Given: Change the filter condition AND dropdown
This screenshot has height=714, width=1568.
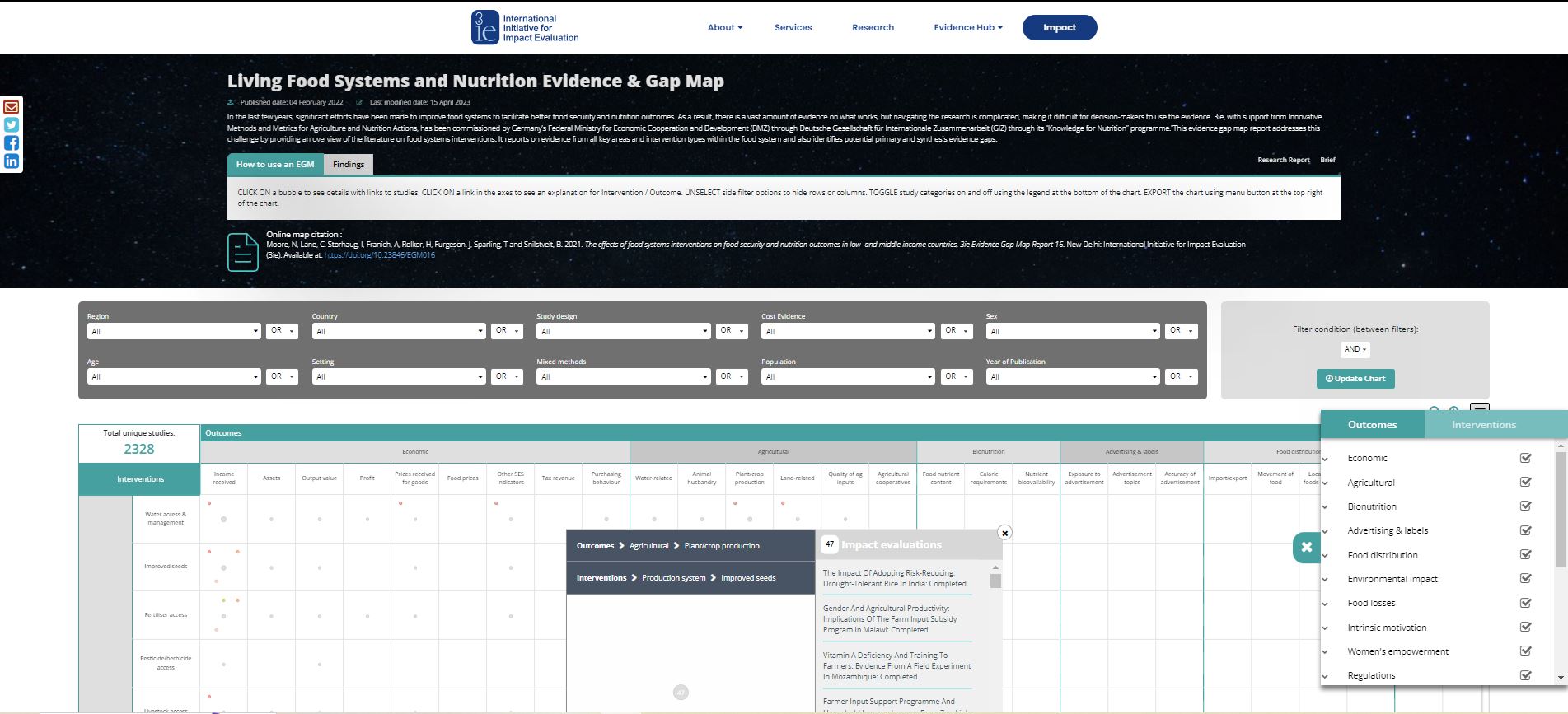Looking at the screenshot, I should [x=1355, y=349].
